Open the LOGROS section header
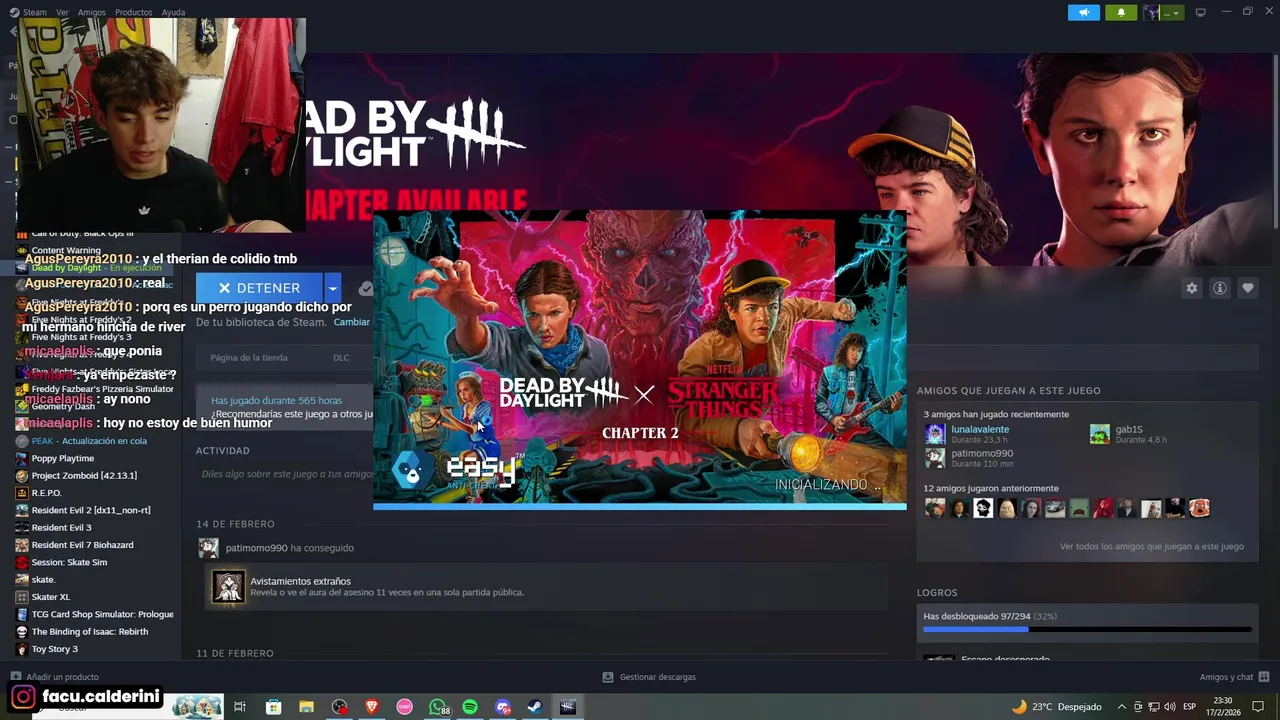Image resolution: width=1280 pixels, height=720 pixels. (x=937, y=592)
